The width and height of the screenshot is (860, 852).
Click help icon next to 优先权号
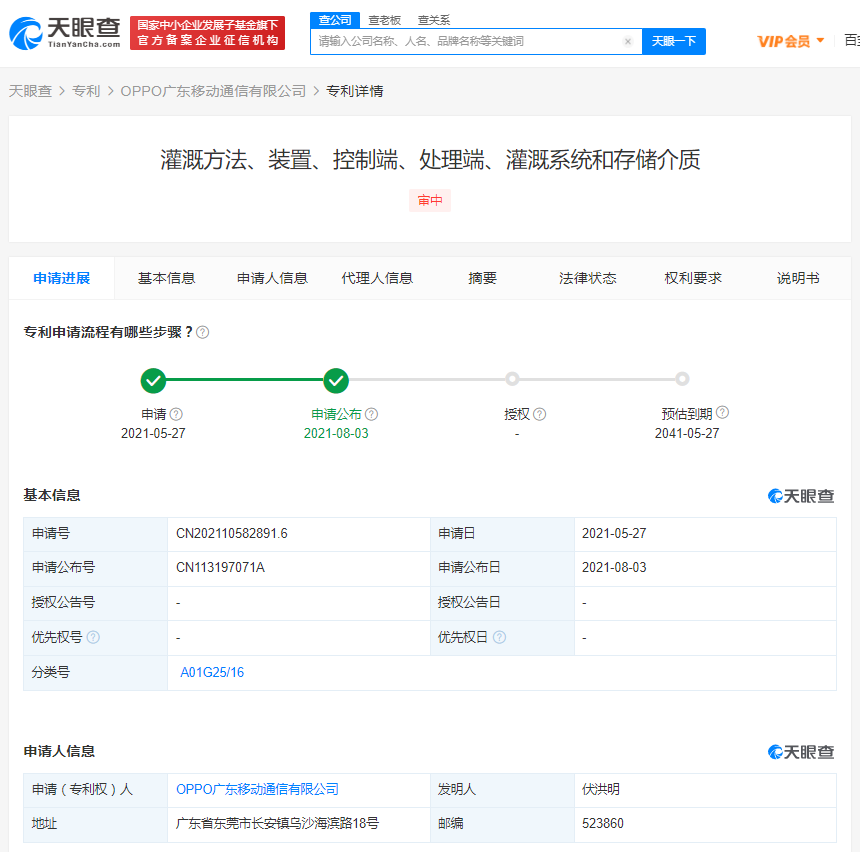click(93, 637)
